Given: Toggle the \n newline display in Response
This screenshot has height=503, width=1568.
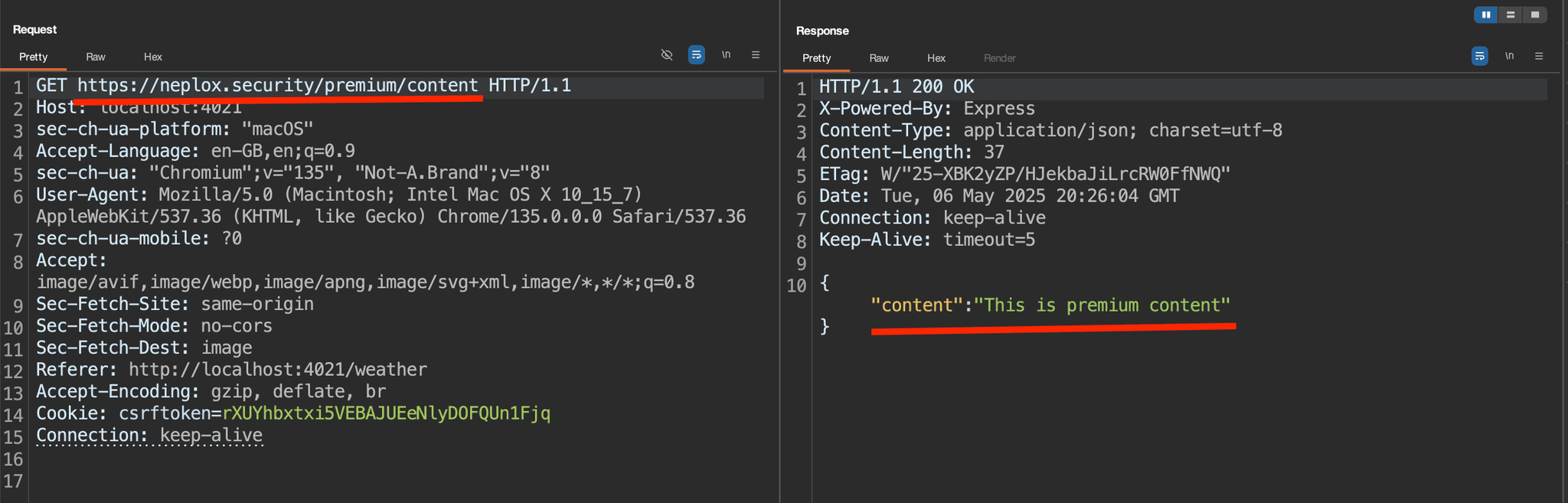Looking at the screenshot, I should (x=1509, y=56).
